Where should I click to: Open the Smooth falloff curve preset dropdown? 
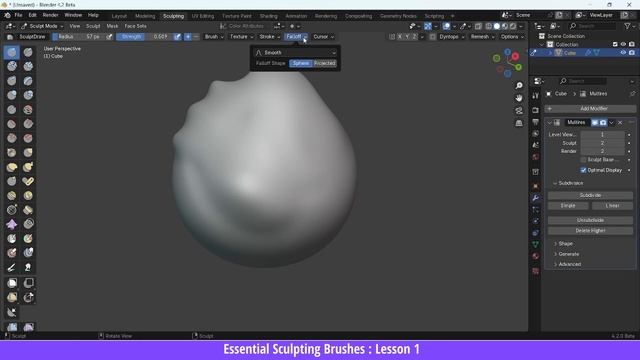[x=296, y=53]
